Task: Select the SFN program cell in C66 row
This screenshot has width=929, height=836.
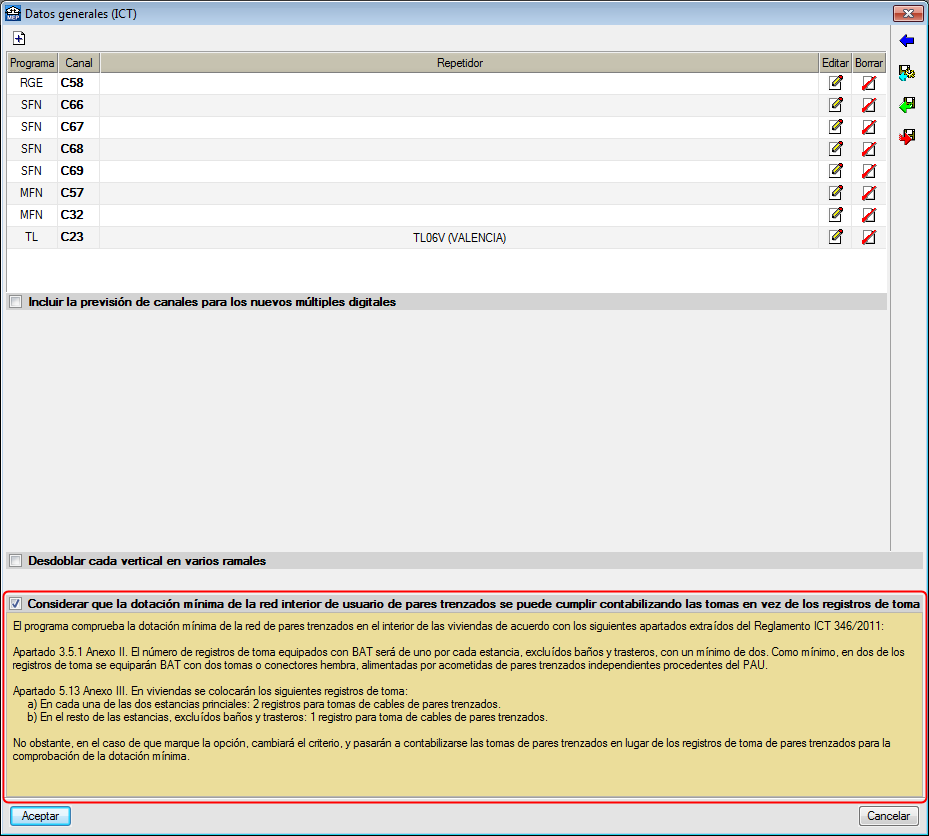Action: pyautogui.click(x=32, y=105)
